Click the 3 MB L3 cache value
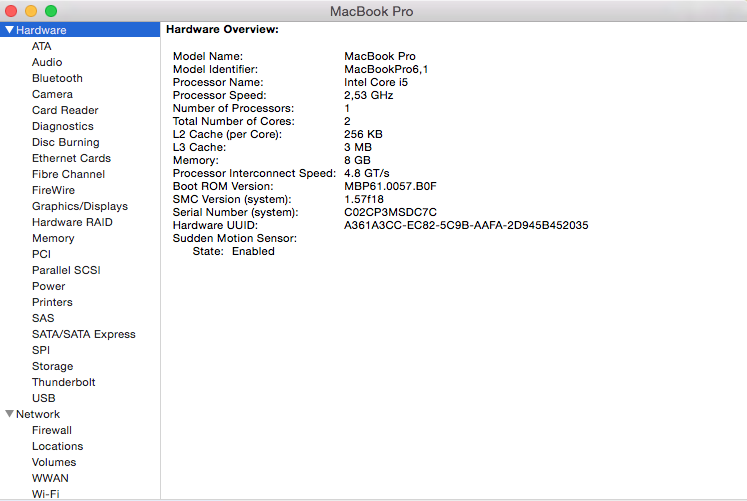This screenshot has height=501, width=747. pyautogui.click(x=358, y=147)
